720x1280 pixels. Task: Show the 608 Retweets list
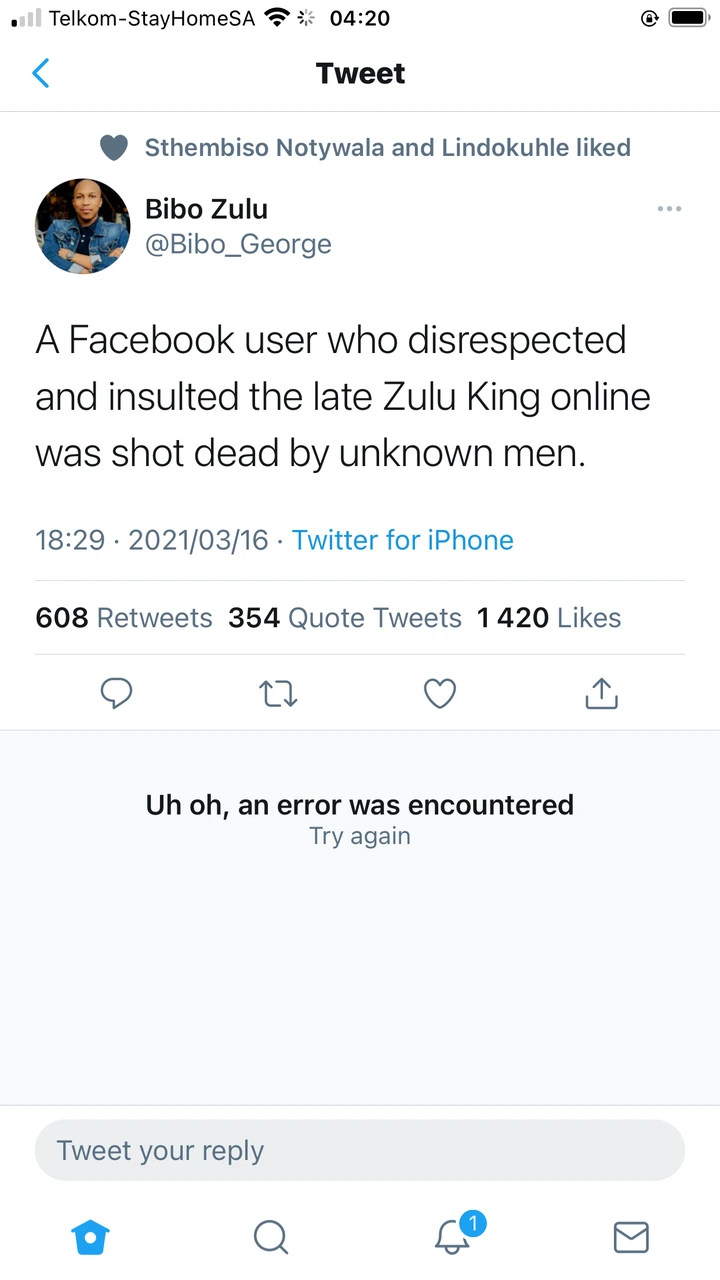(x=124, y=618)
